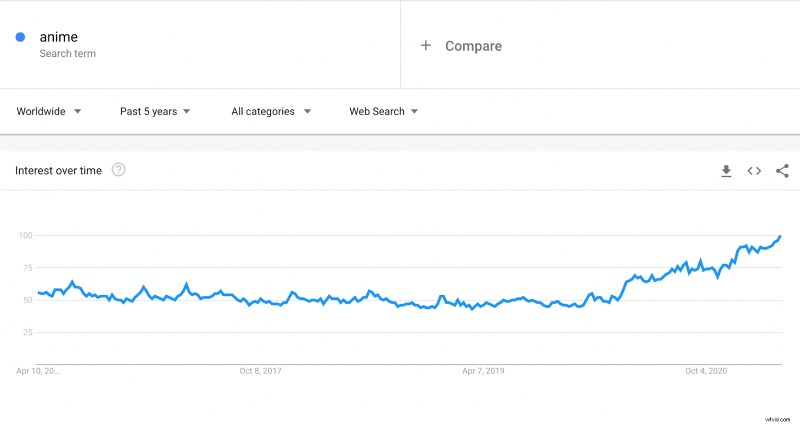Screen dimensions: 800x424
Task: Expand the Past 5 years dropdown
Action: tap(155, 111)
